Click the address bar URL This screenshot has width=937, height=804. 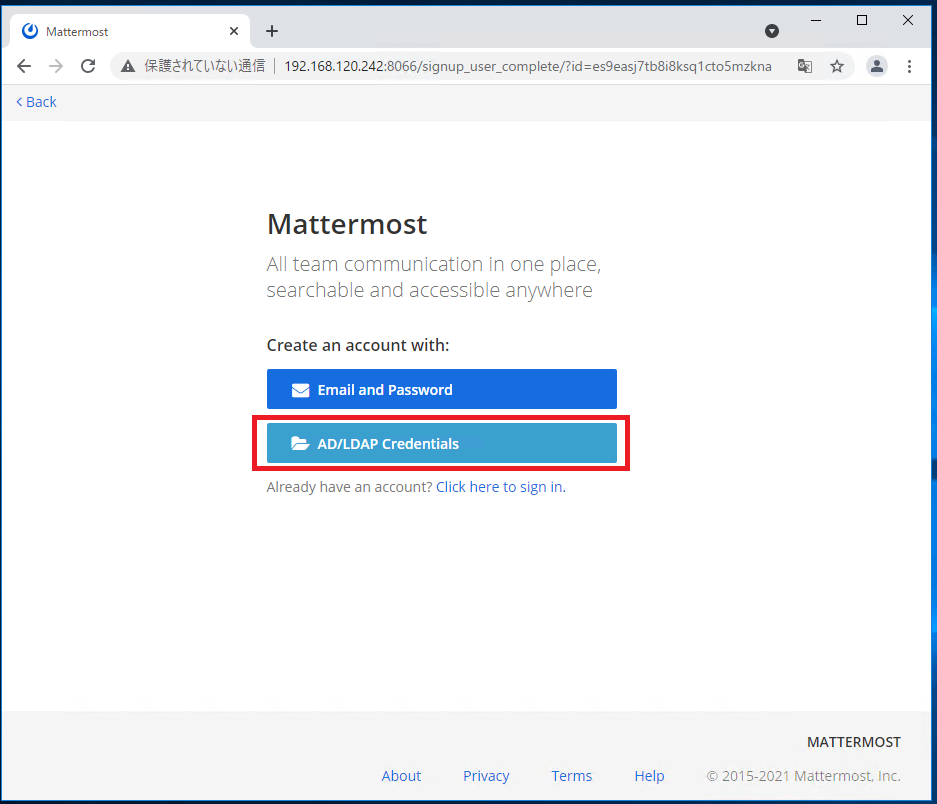point(528,66)
